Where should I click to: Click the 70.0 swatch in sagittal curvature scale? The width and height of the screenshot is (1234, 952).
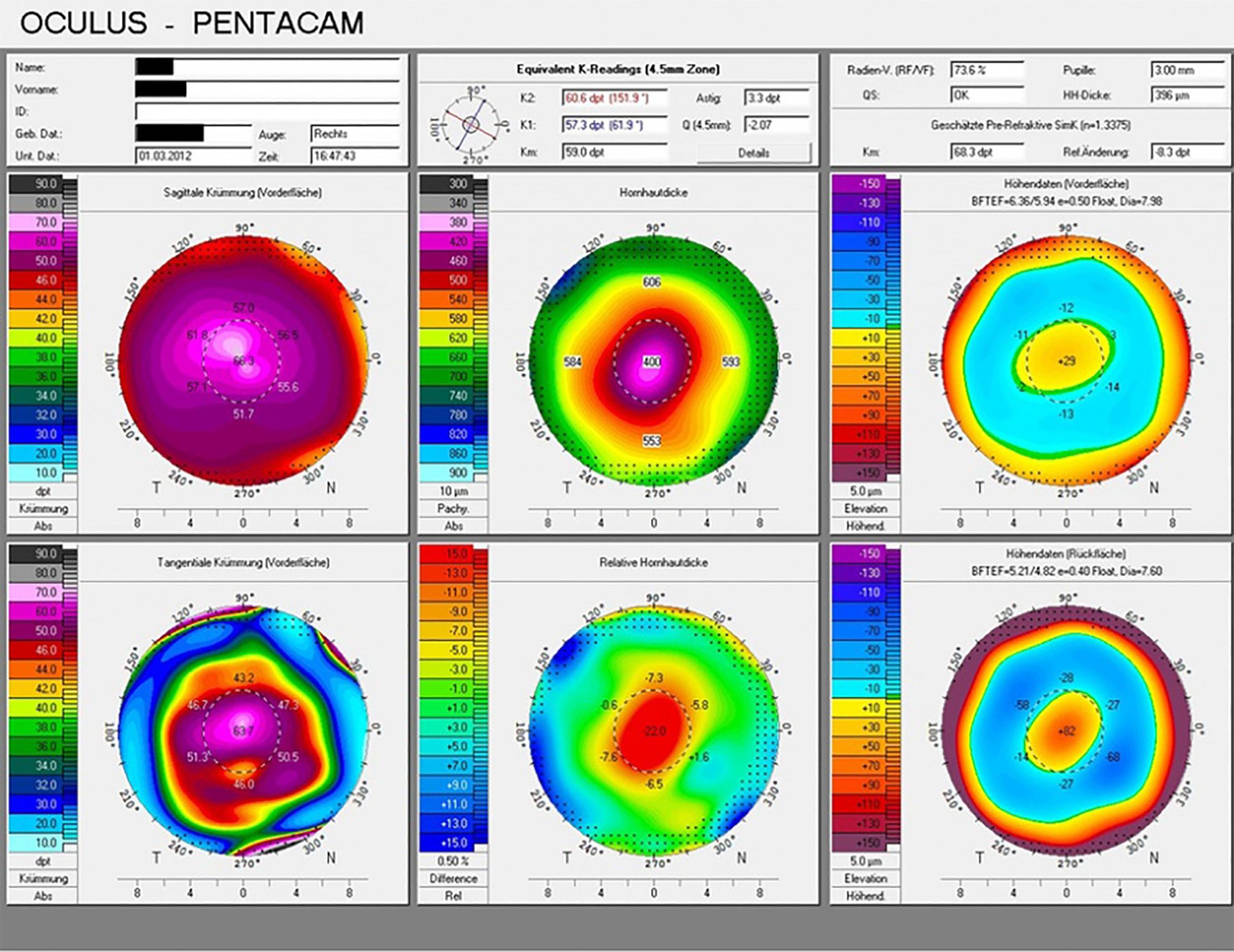coord(36,222)
